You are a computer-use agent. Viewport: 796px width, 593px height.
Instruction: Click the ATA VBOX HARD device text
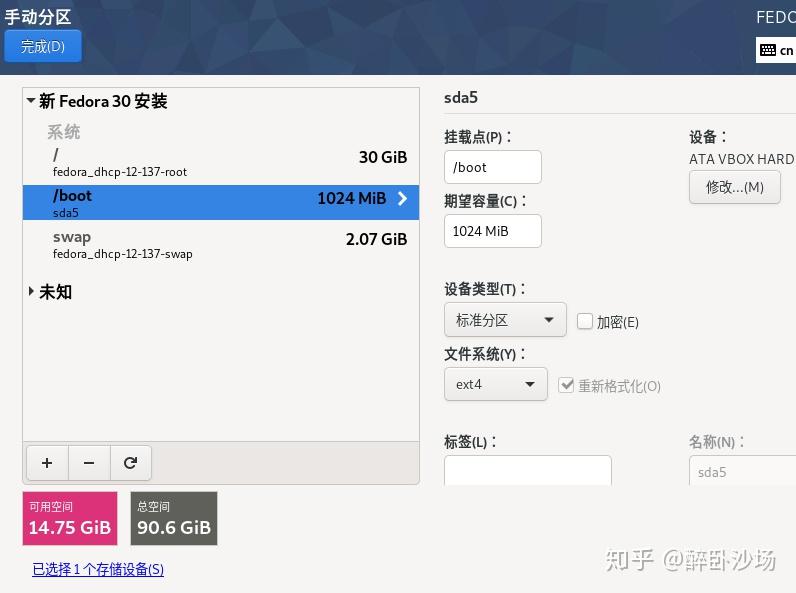click(x=742, y=159)
